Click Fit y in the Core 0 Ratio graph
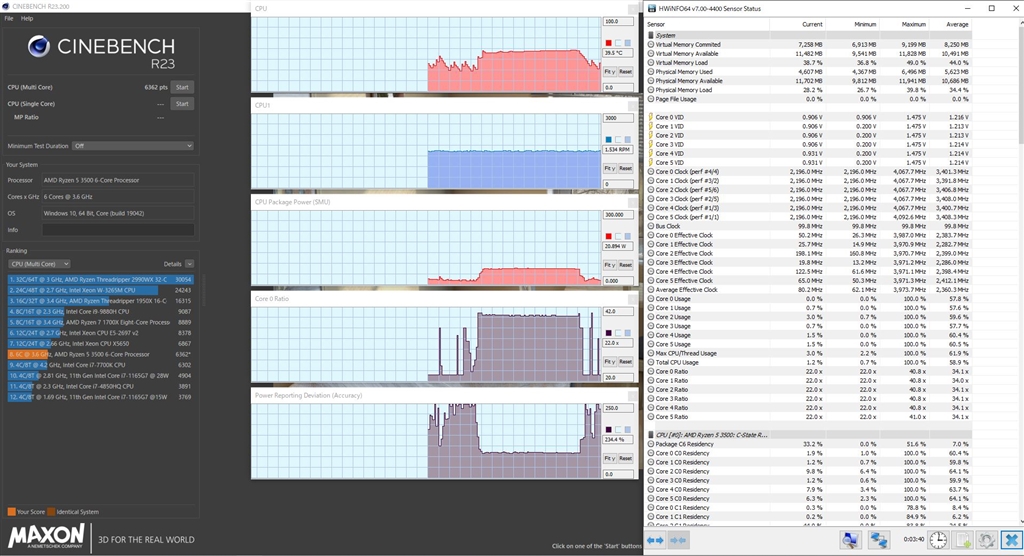The width and height of the screenshot is (1024, 556). (x=609, y=362)
